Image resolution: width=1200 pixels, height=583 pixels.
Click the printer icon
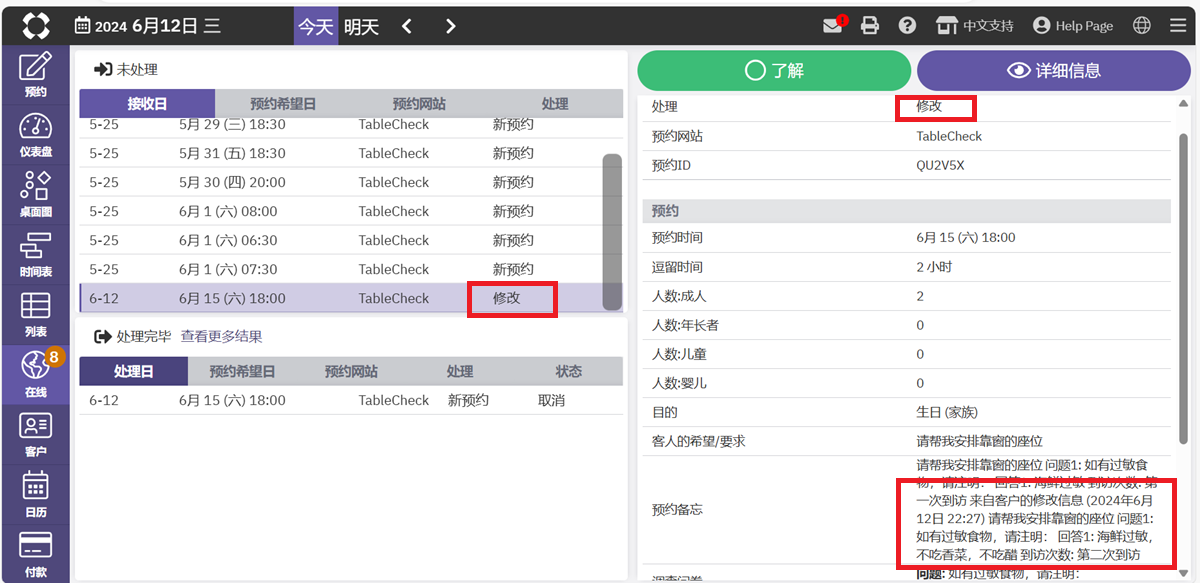tap(870, 26)
